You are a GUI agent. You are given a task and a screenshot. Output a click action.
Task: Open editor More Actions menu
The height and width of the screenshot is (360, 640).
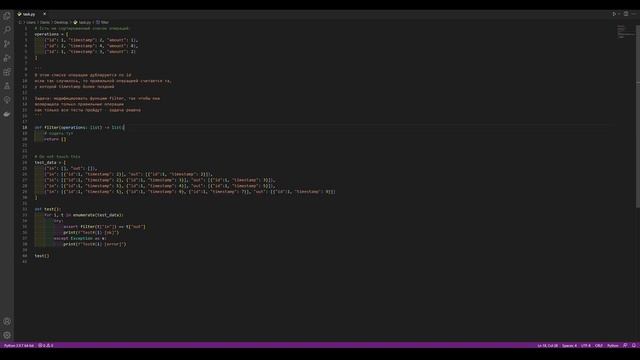click(x=633, y=14)
